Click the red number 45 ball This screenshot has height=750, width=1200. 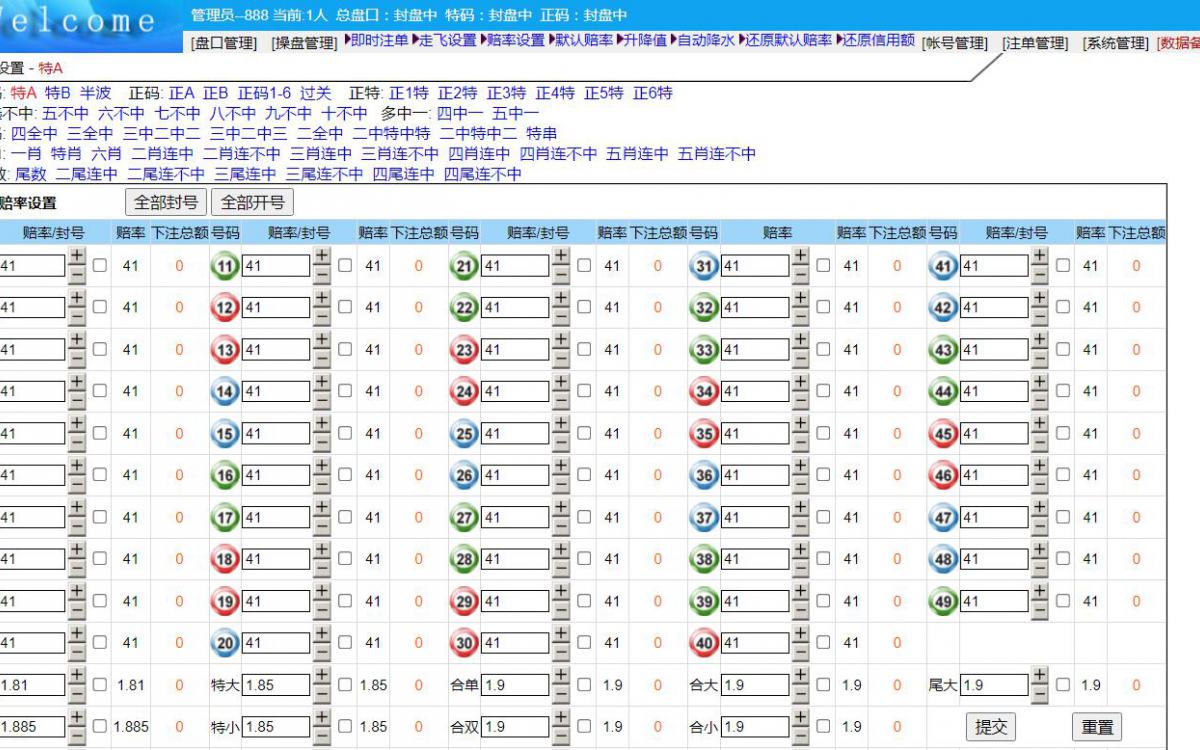click(x=944, y=434)
